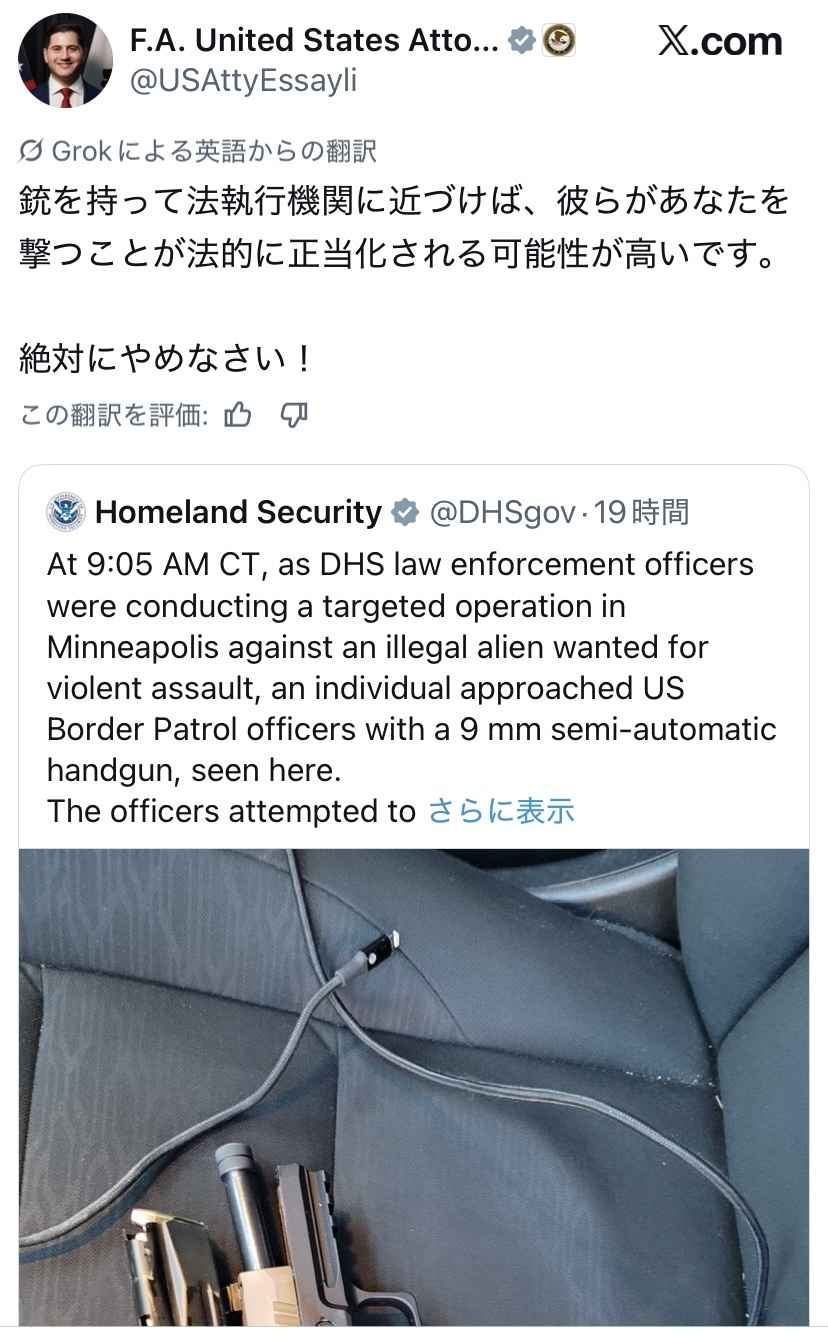Click the X.com logo
This screenshot has height=1342, width=828.
[720, 41]
